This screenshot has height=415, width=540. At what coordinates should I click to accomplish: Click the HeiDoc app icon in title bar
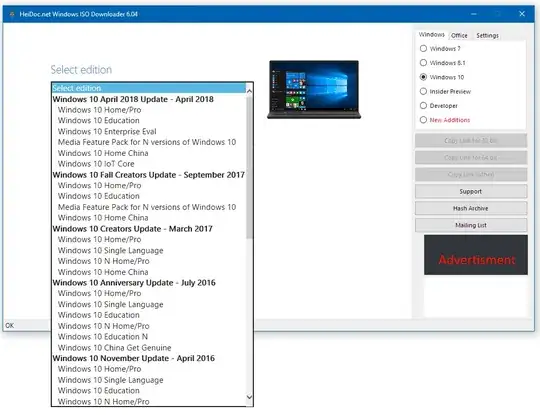[12, 14]
